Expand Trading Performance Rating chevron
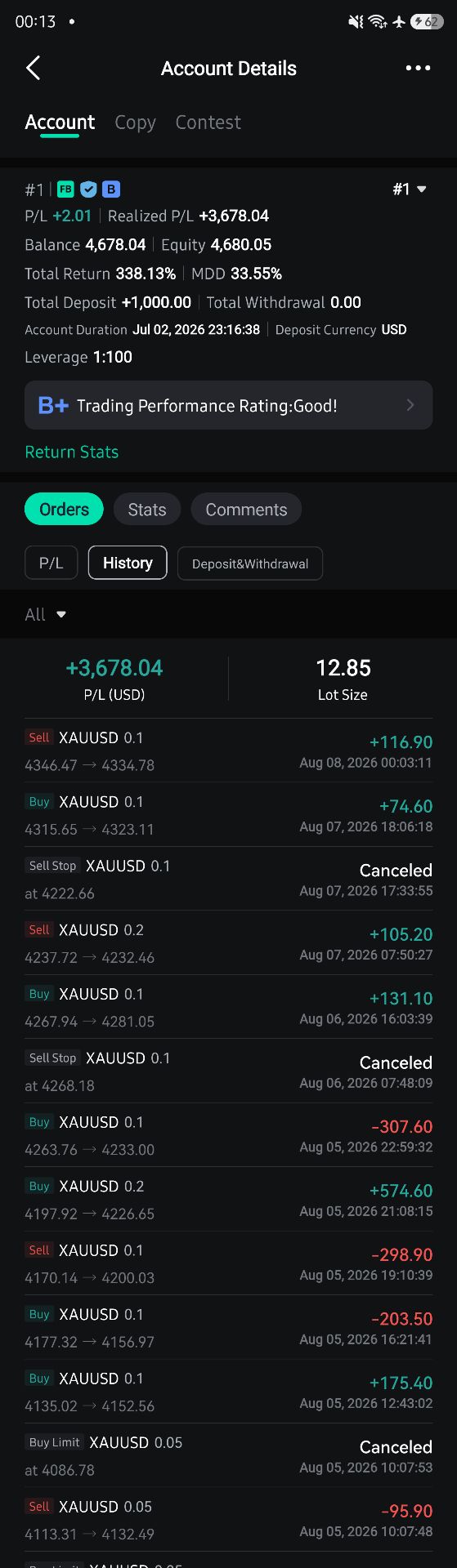Viewport: 457px width, 1568px height. 410,405
